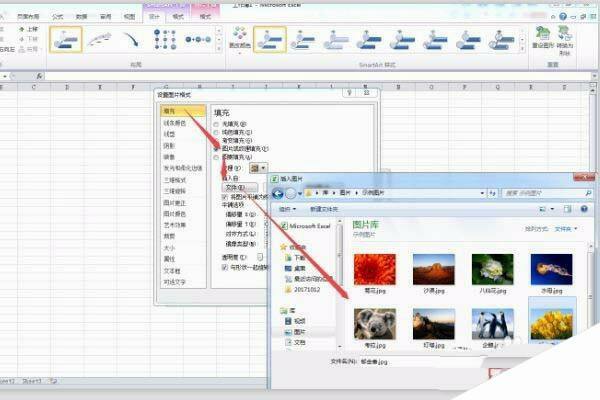Select Picture Color (图片颜色) category
Viewport: 600px width, 400px height.
pyautogui.click(x=175, y=214)
